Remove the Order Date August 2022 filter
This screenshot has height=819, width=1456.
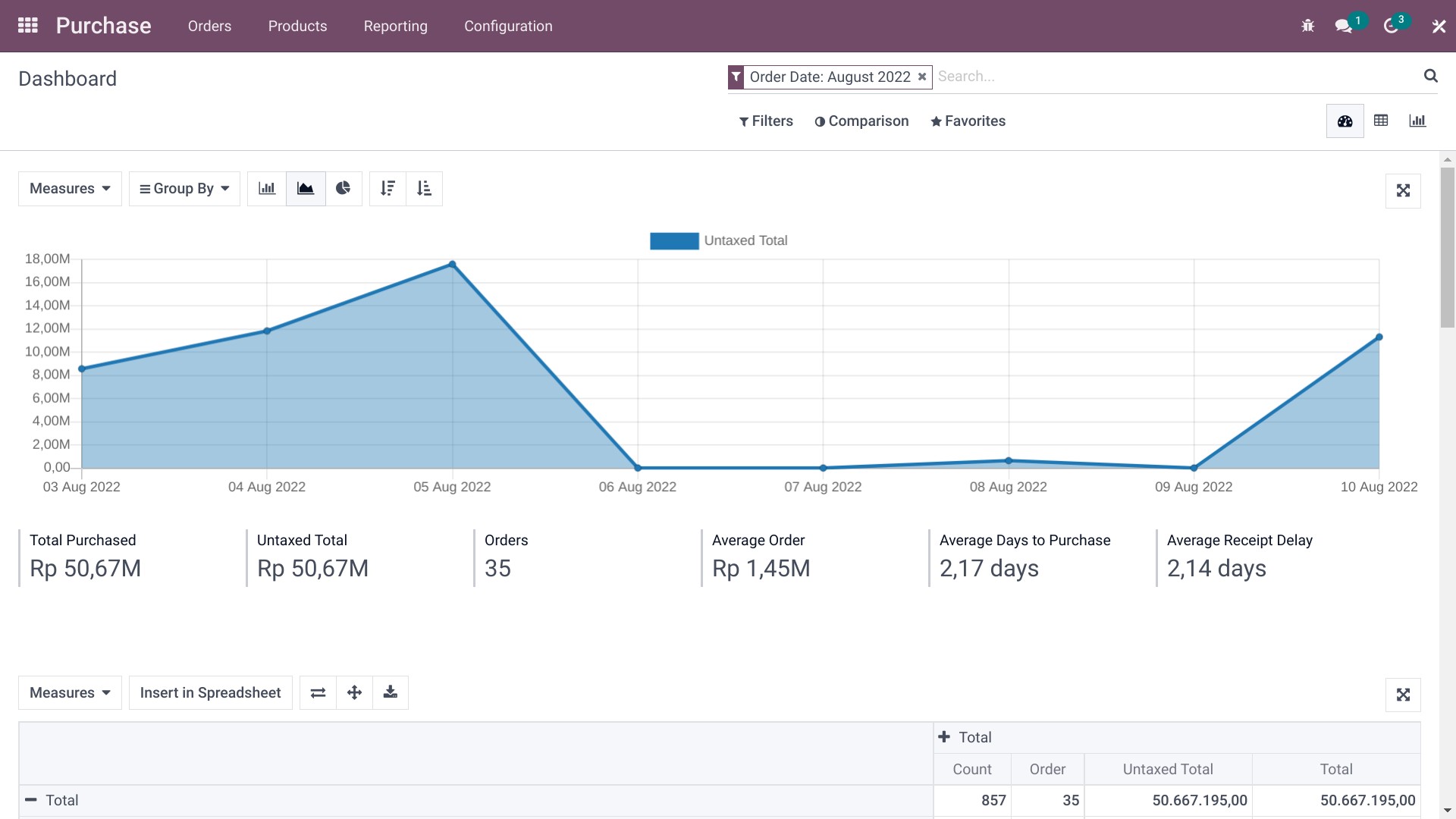pos(922,77)
